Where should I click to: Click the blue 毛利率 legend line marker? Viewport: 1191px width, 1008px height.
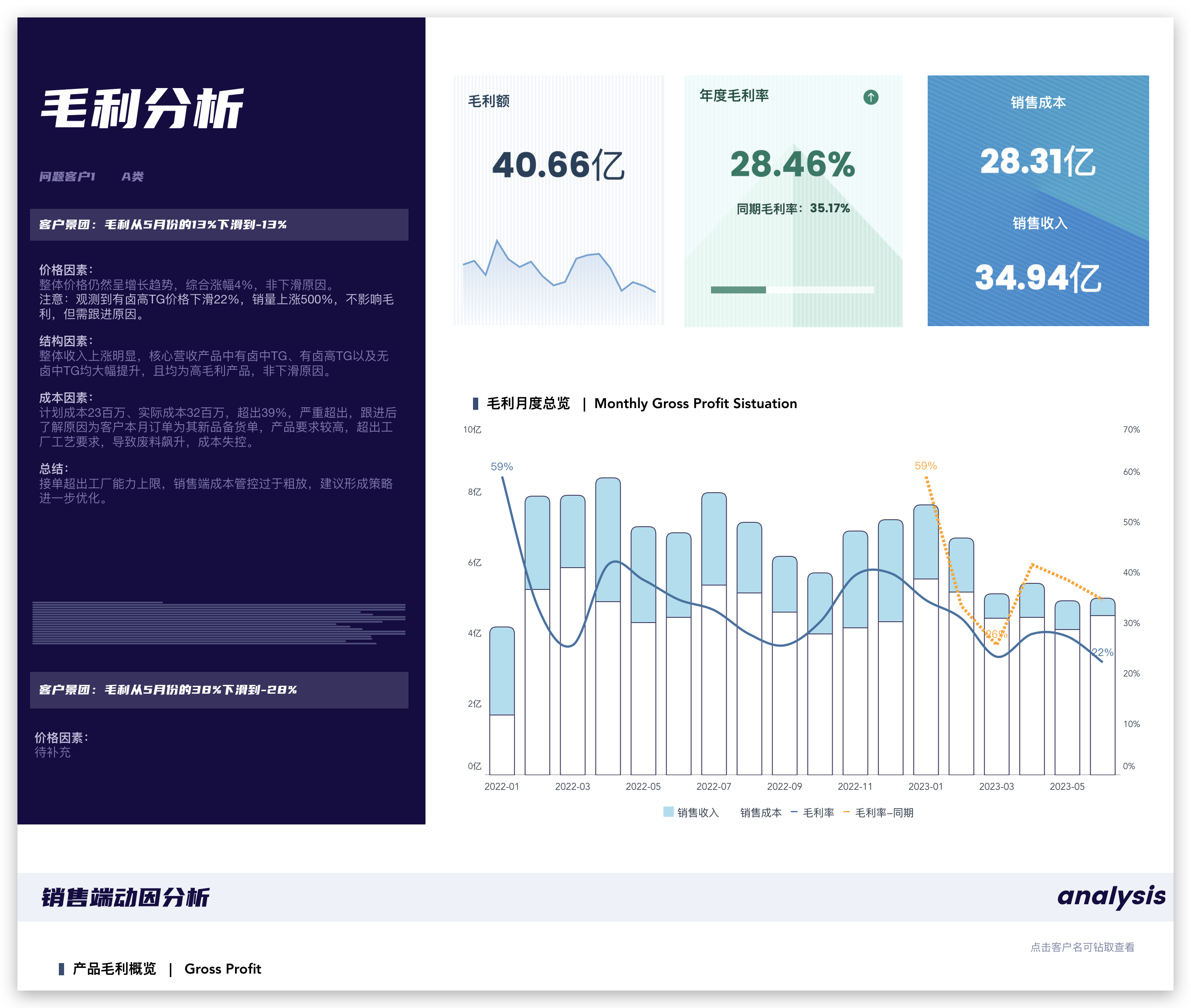(794, 812)
